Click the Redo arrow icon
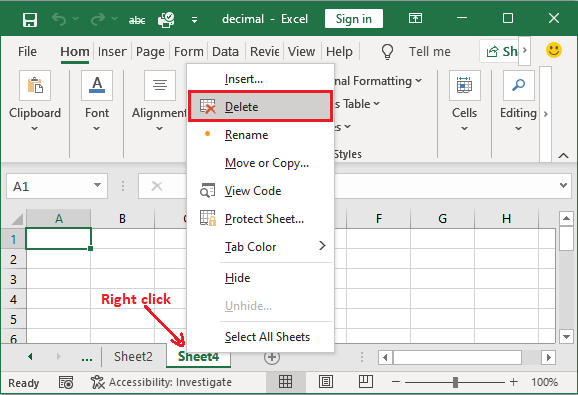 pyautogui.click(x=98, y=19)
